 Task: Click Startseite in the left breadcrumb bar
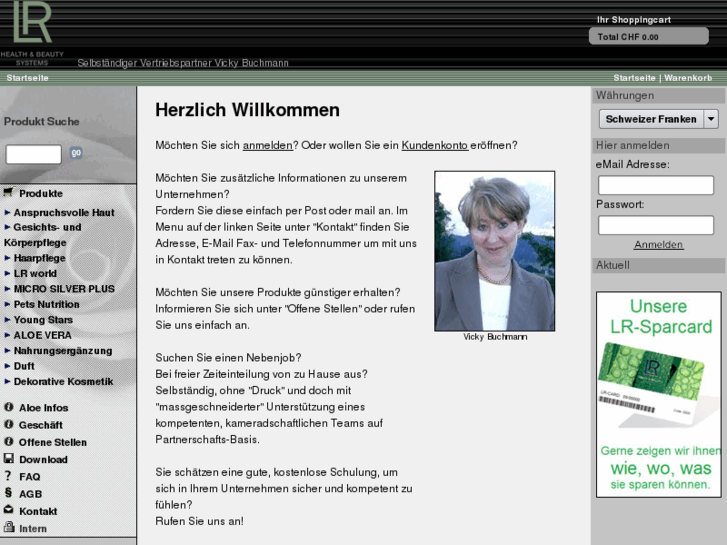tap(27, 78)
